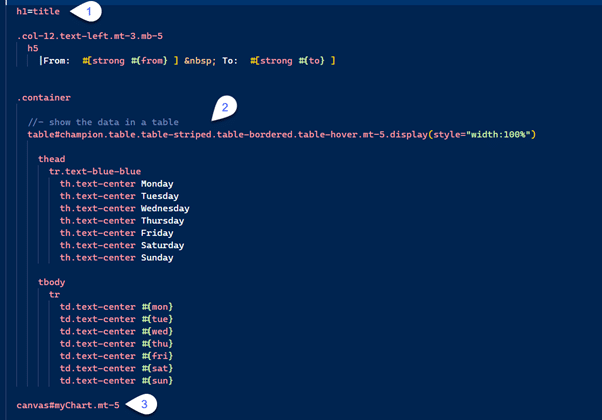Click the thead line
The image size is (602, 420).
click(x=52, y=159)
